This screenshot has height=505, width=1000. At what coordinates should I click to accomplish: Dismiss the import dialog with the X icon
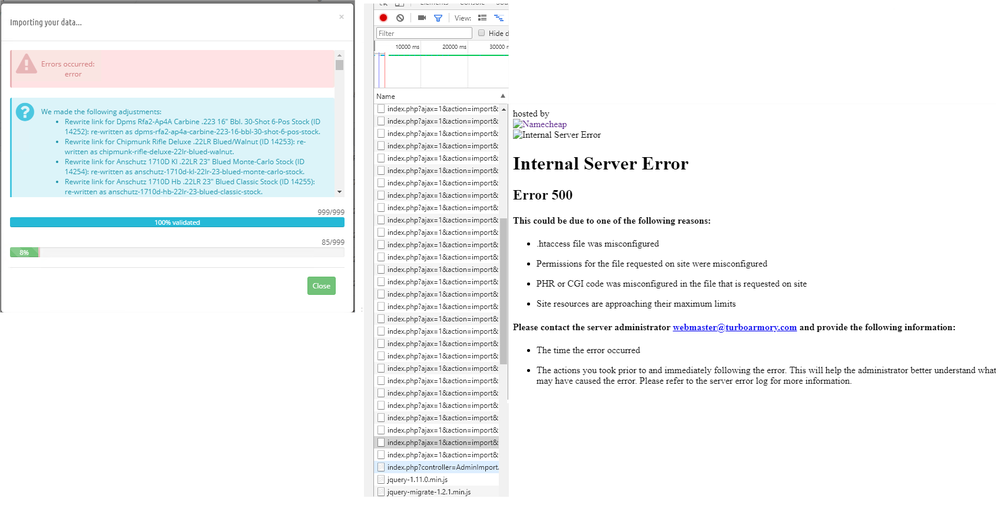pos(341,17)
